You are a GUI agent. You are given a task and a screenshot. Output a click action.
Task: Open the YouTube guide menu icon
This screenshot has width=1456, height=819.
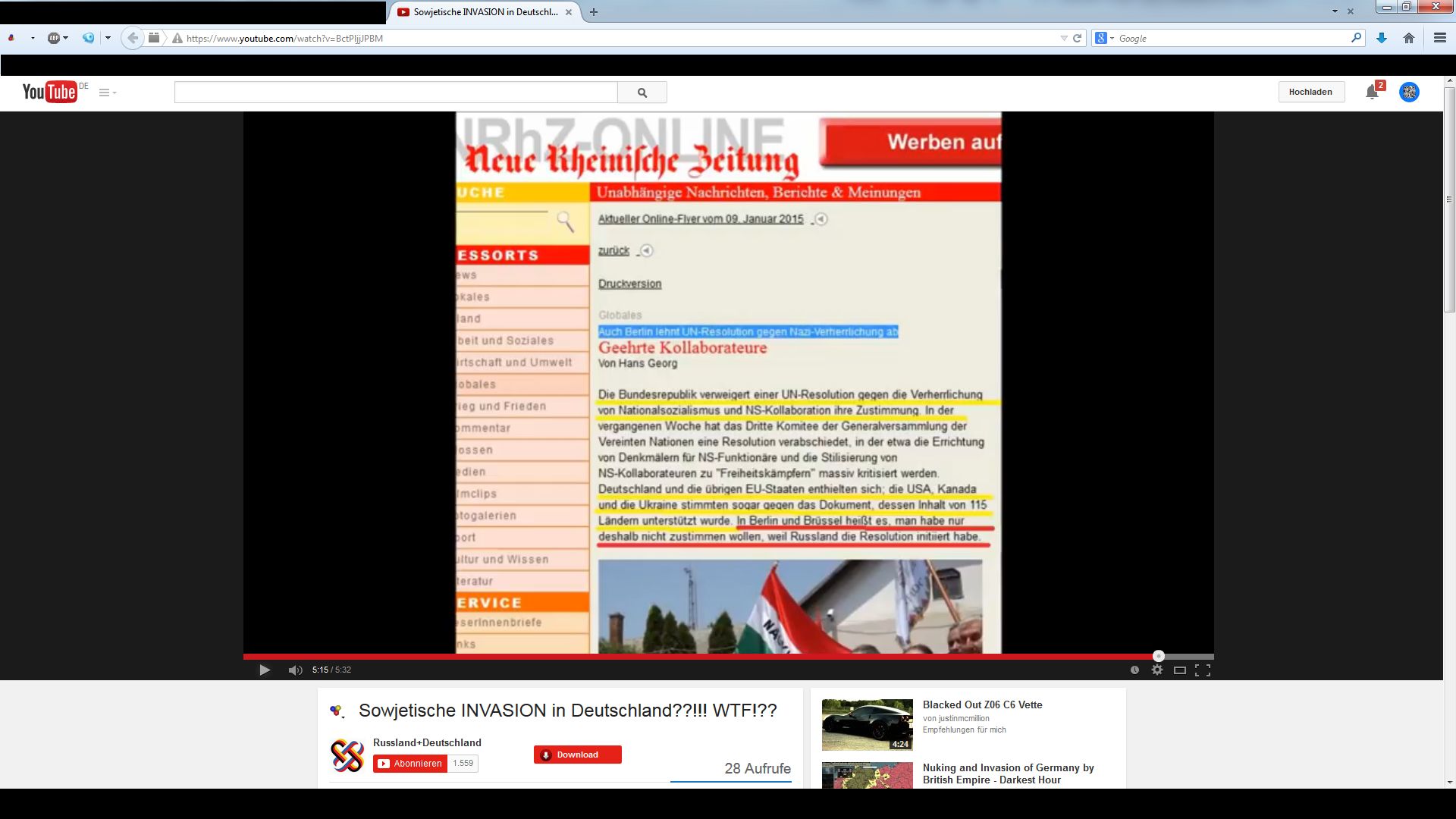(x=108, y=93)
